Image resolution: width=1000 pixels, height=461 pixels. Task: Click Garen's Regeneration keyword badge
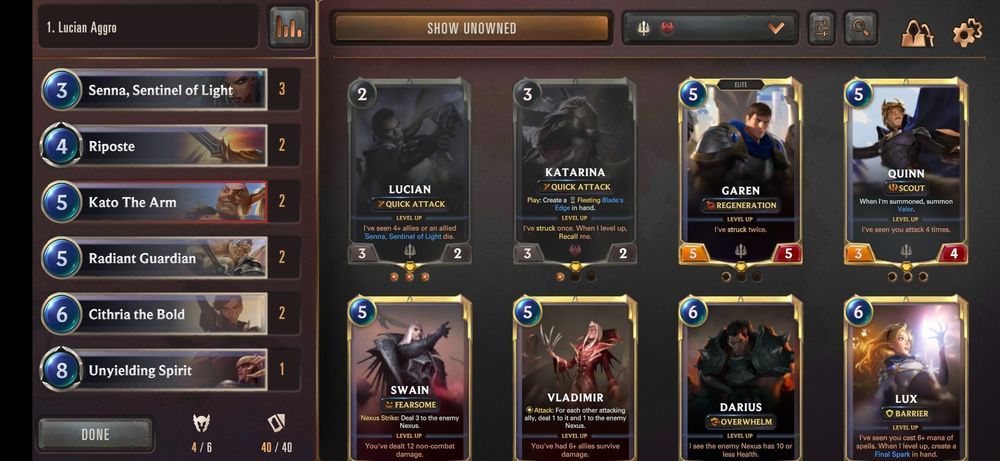pyautogui.click(x=740, y=205)
